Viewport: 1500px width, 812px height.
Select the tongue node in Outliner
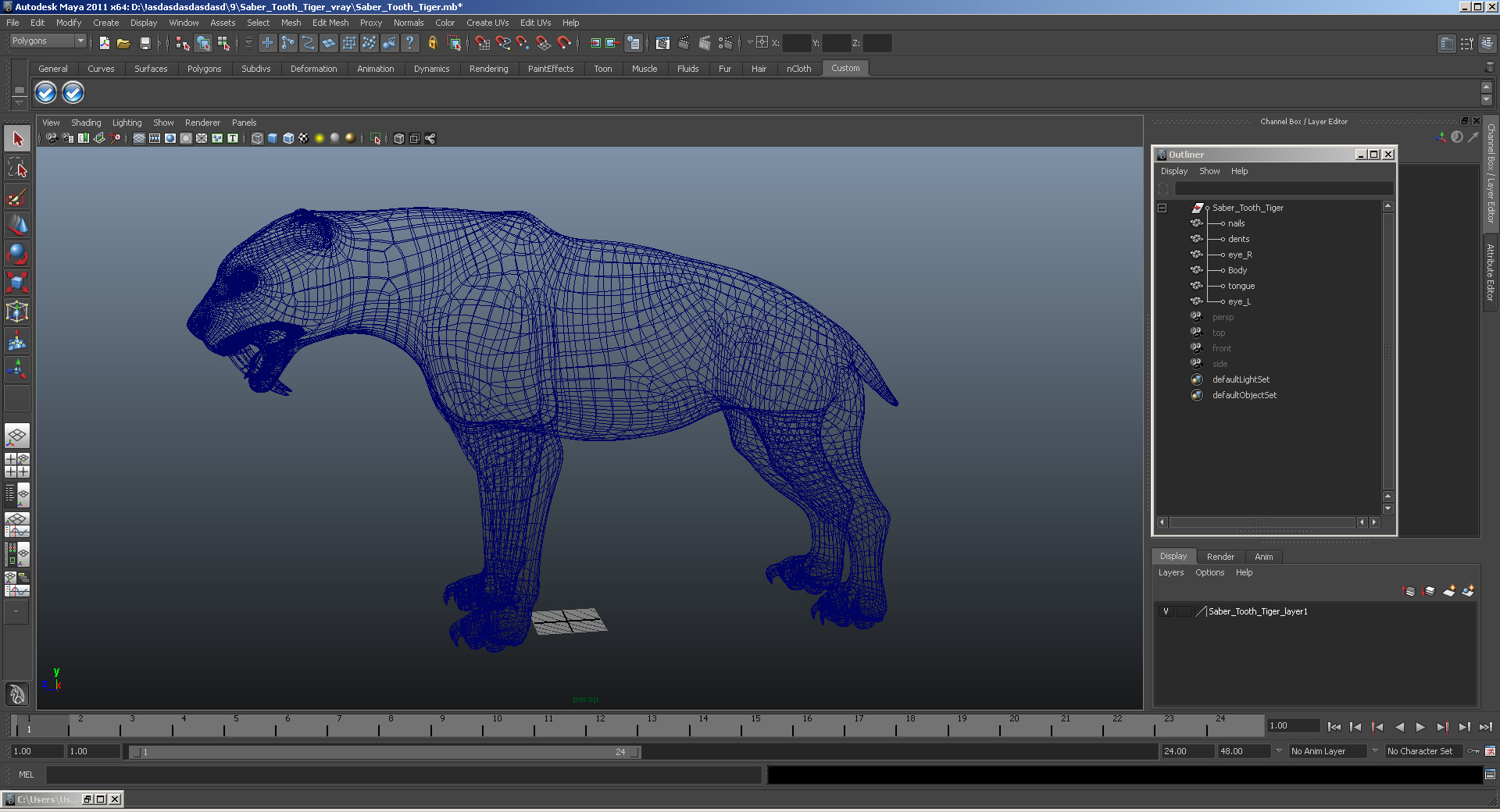point(1241,286)
